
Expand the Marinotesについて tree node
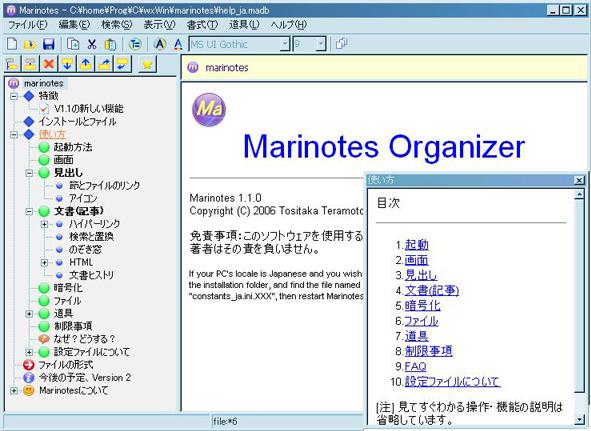(14, 391)
